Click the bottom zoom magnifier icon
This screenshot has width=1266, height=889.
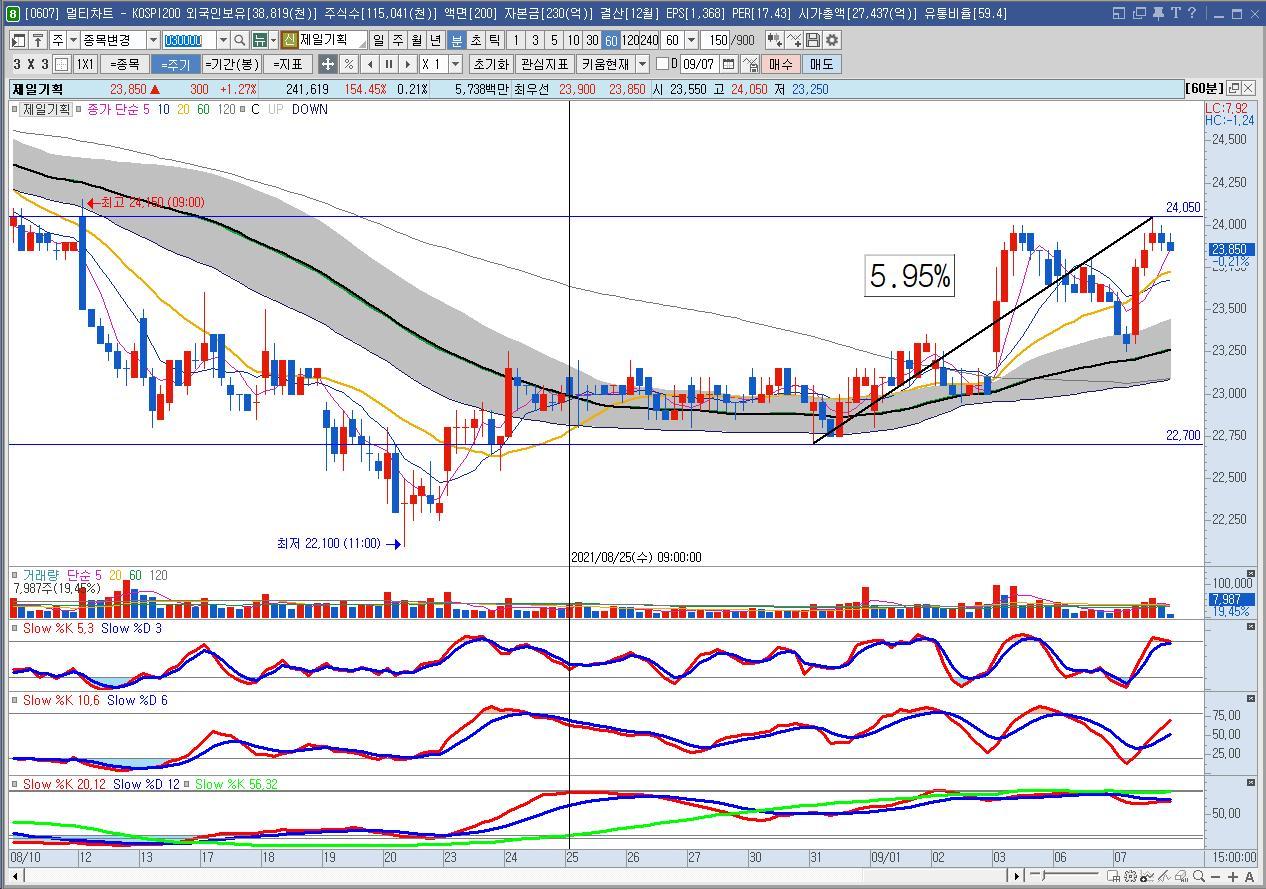pyautogui.click(x=1198, y=876)
